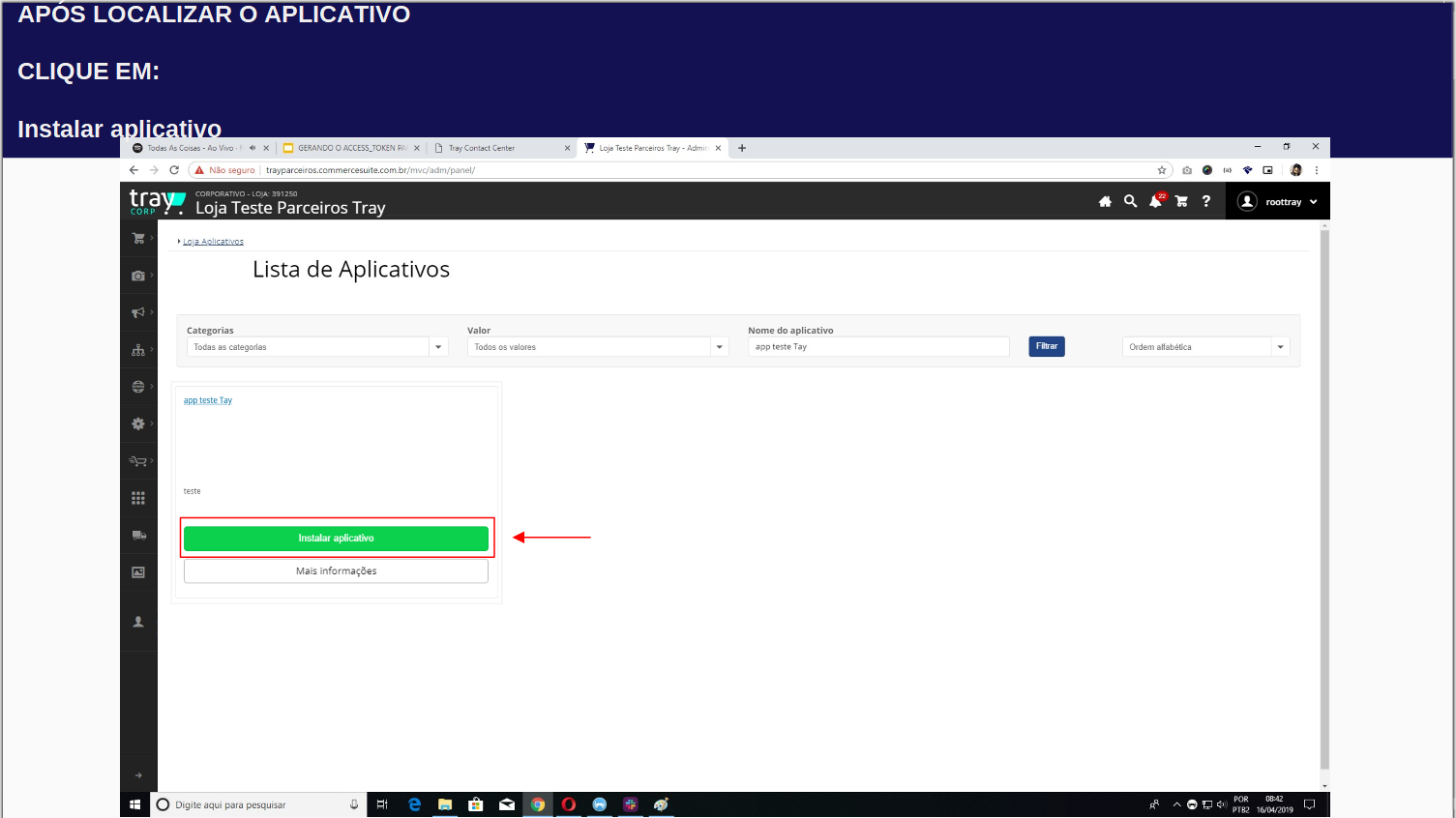Image resolution: width=1456 pixels, height=818 pixels.
Task: Open the roottray user menu
Action: pos(1278,202)
